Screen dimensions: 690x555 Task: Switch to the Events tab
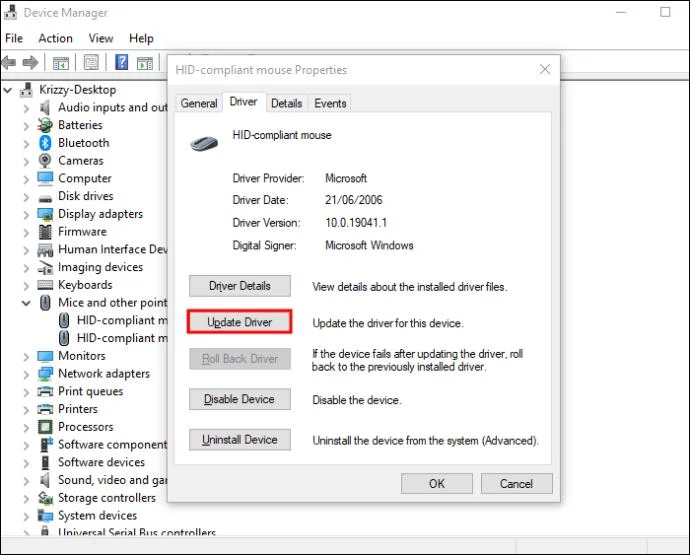[x=330, y=103]
